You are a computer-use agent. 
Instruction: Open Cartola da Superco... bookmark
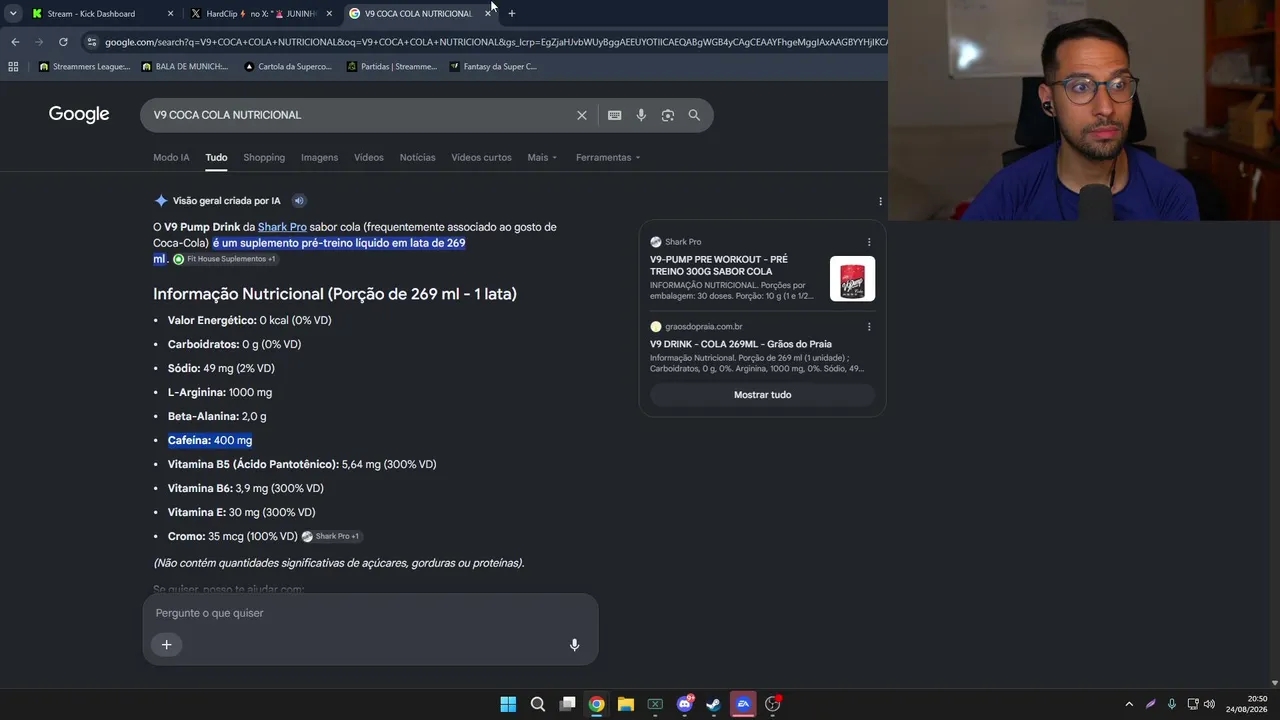click(x=289, y=67)
